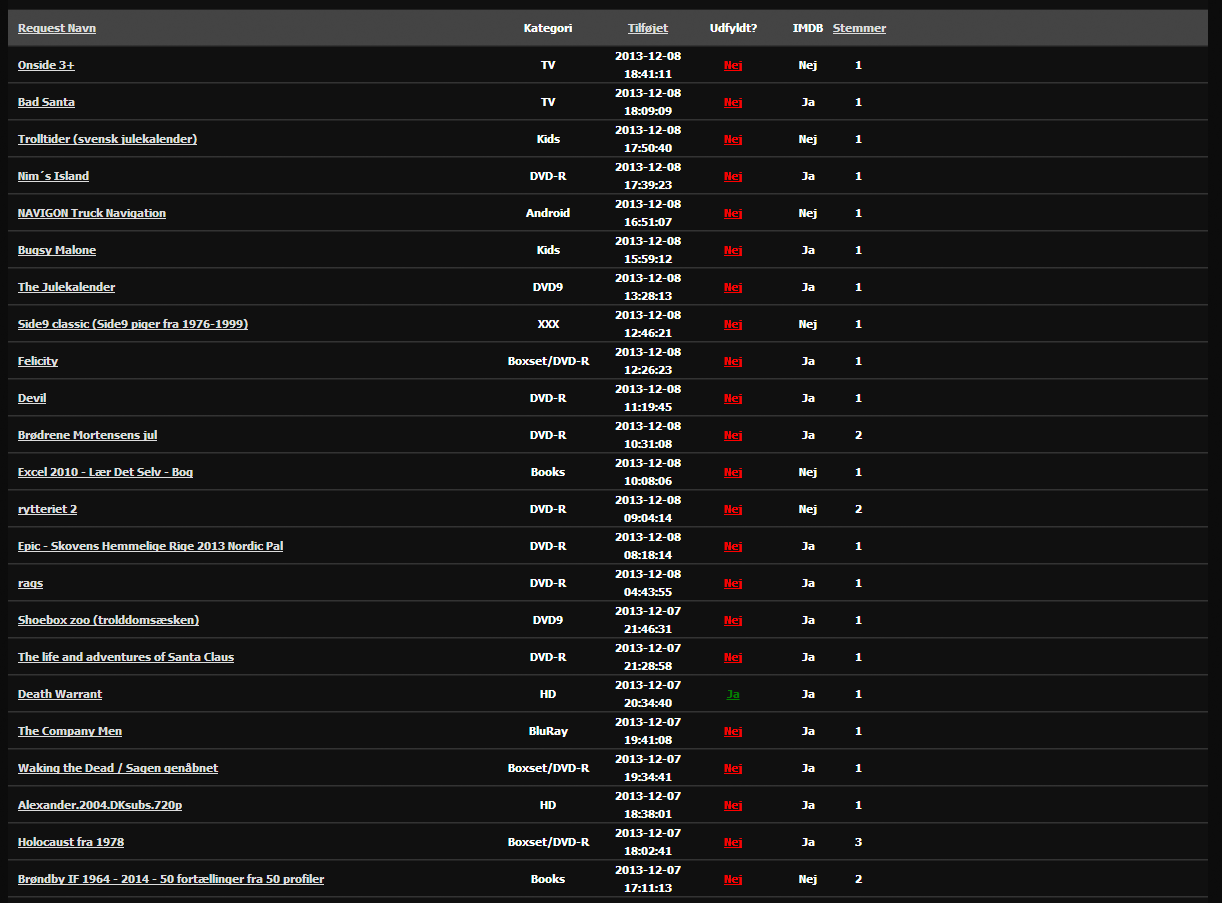Image resolution: width=1222 pixels, height=903 pixels.
Task: Open Brødrene Mortensens jul request
Action: point(87,435)
